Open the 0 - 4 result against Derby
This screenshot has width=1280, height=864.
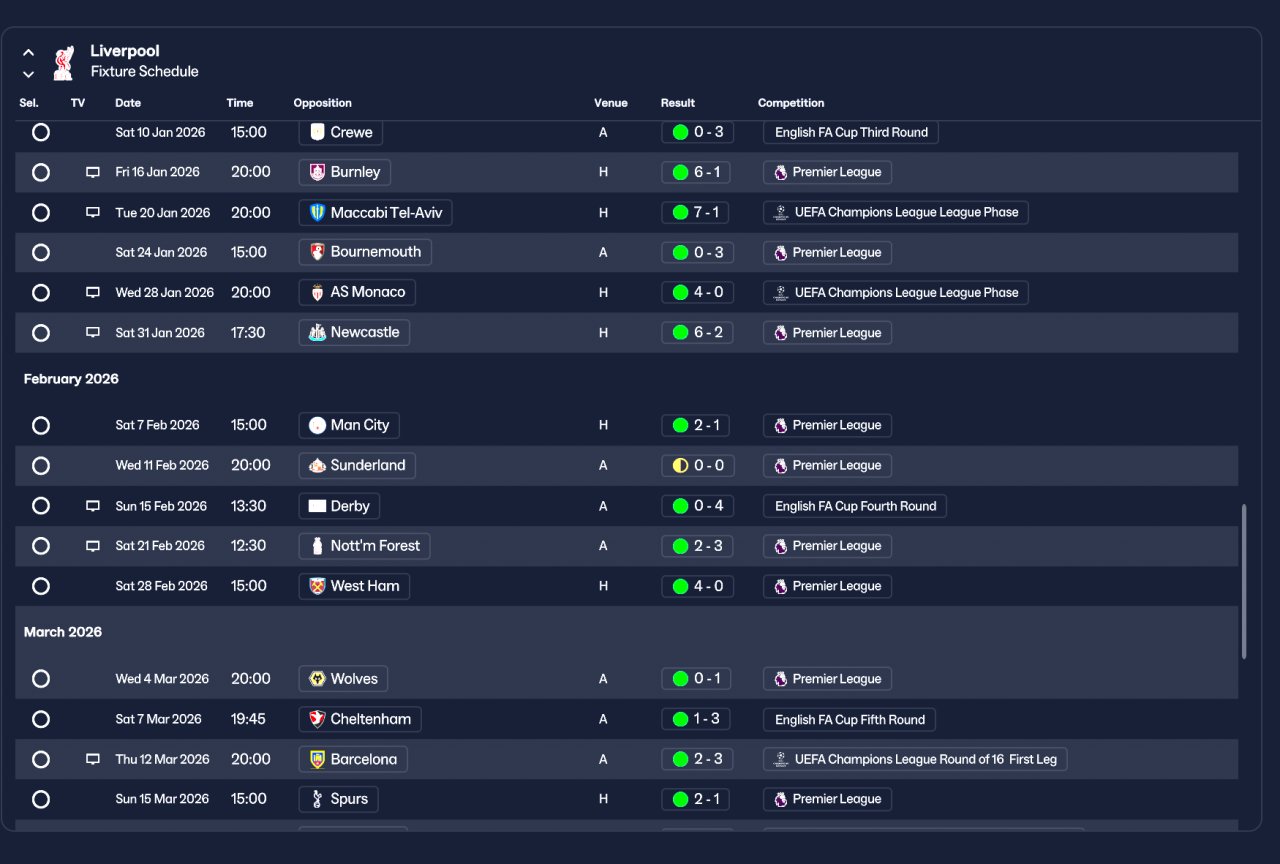coord(697,506)
